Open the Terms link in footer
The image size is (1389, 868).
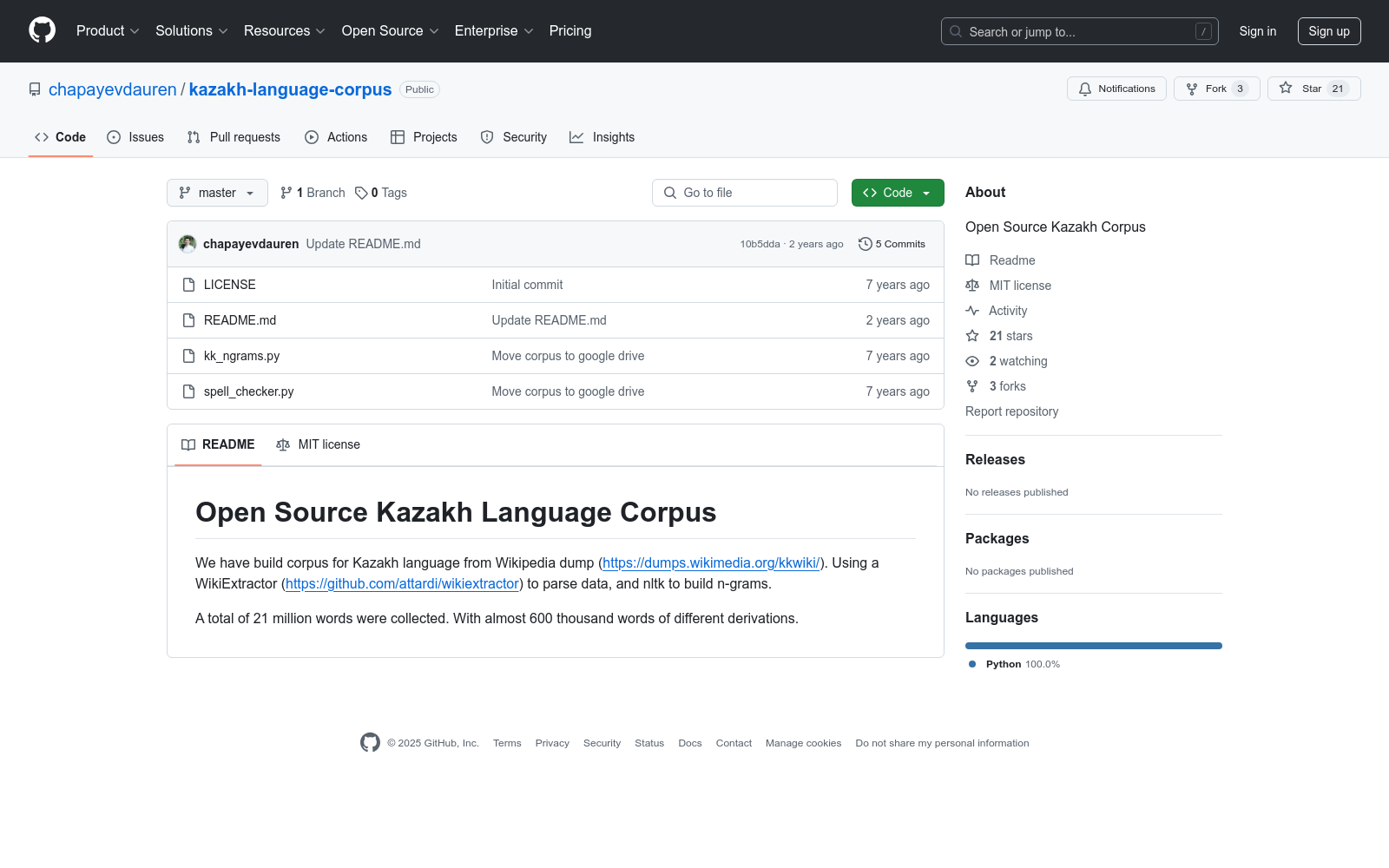[x=507, y=743]
